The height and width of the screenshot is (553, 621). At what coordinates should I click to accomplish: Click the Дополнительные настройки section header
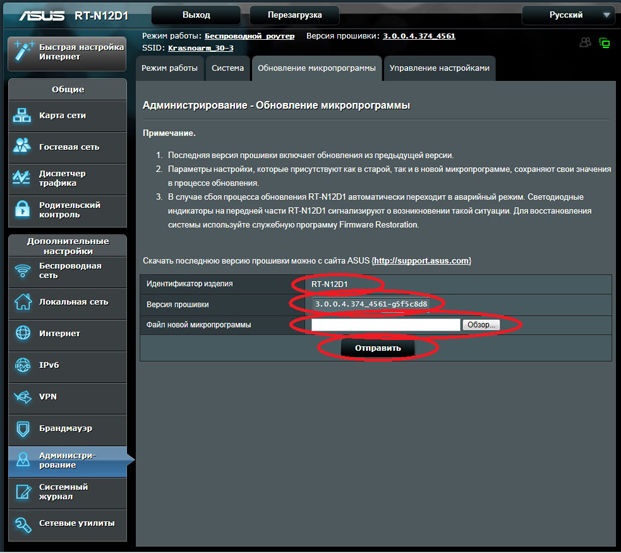(68, 246)
